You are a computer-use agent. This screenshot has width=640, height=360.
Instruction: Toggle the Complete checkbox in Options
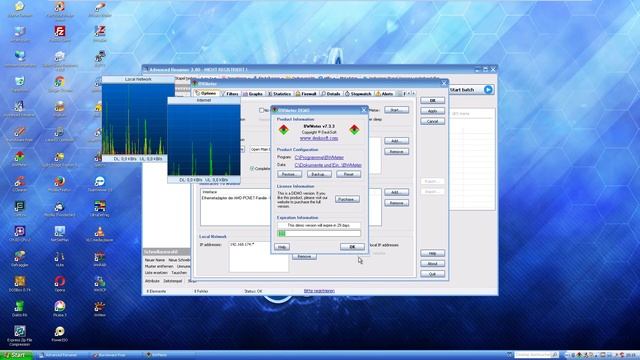coord(252,168)
